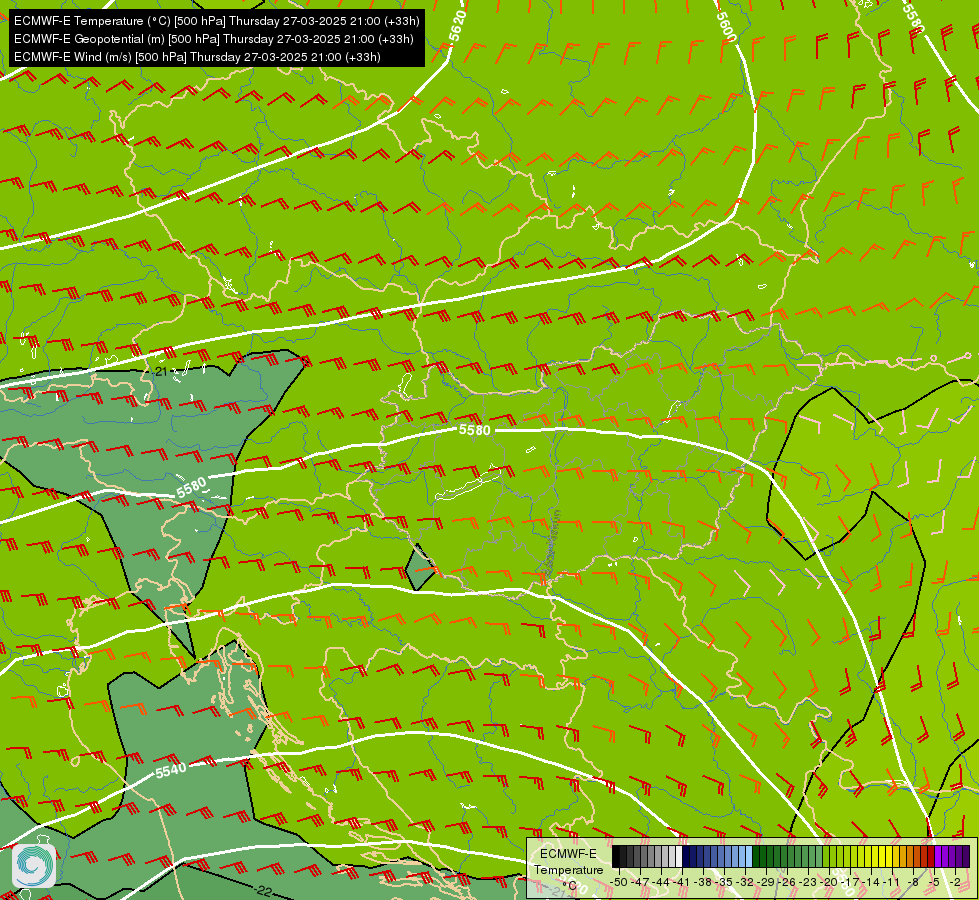Click the 5580 label in the map center

(x=475, y=430)
